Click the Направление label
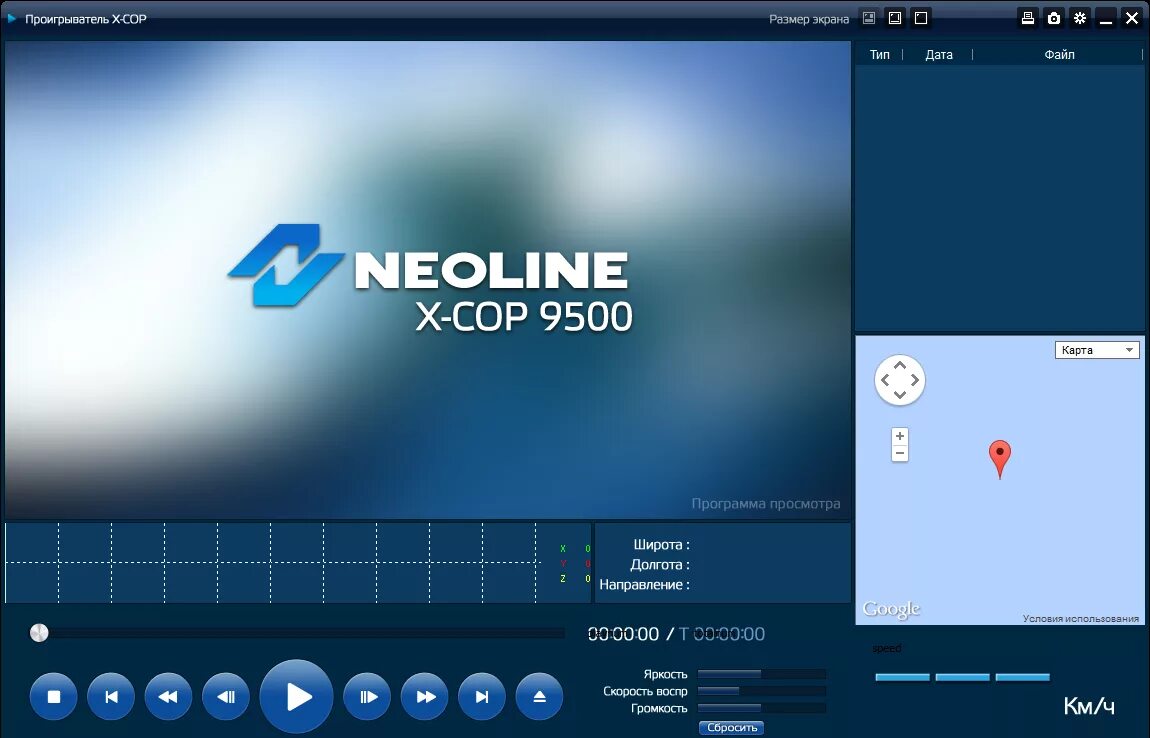 point(645,585)
